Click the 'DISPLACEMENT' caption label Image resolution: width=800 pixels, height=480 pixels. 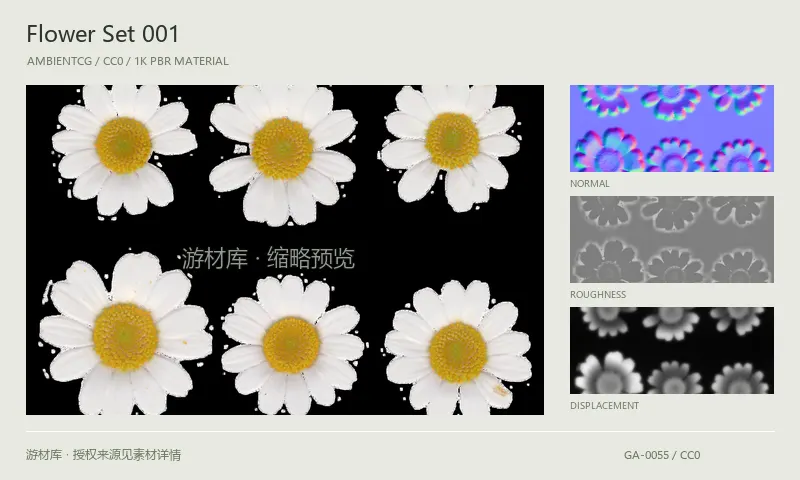click(x=605, y=406)
